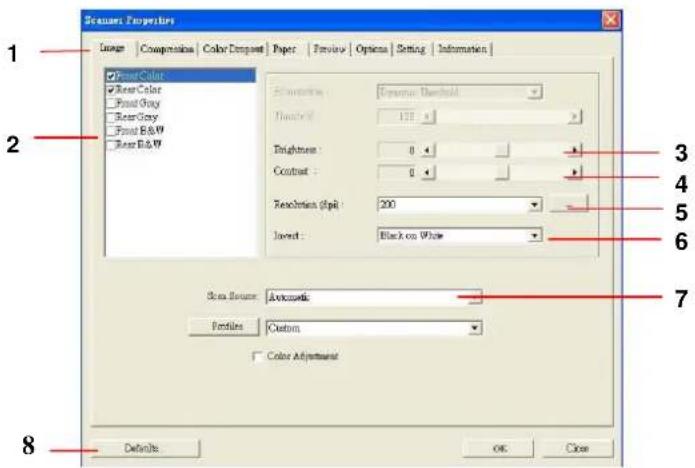Click the Close button at the bottom
The width and height of the screenshot is (695, 468).
click(578, 448)
